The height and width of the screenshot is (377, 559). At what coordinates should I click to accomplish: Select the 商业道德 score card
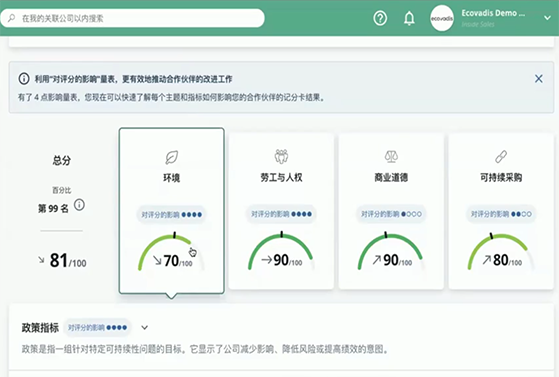(x=391, y=211)
